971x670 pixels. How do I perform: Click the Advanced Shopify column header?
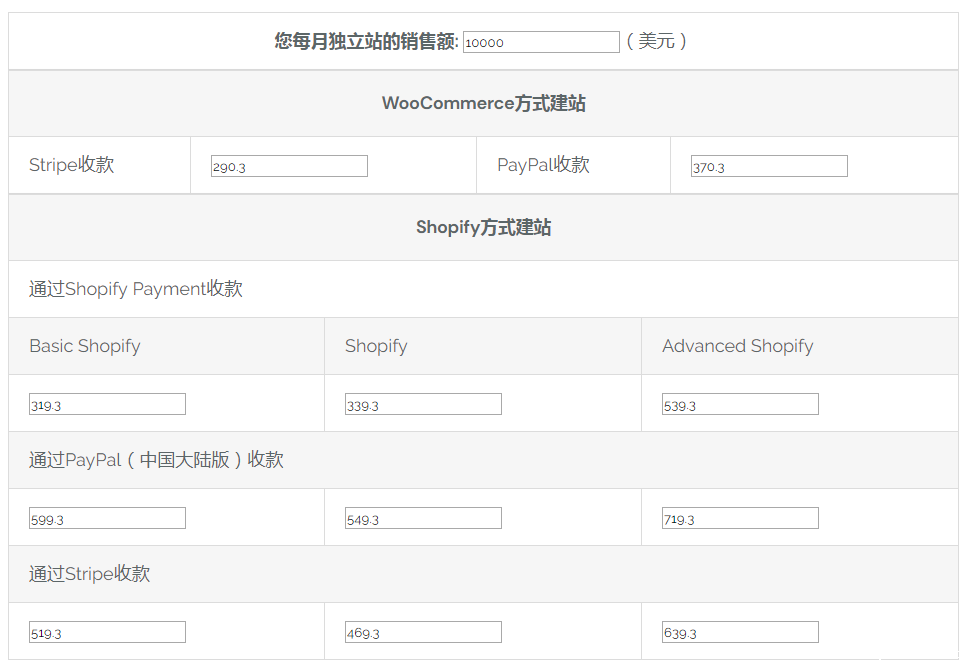click(737, 345)
